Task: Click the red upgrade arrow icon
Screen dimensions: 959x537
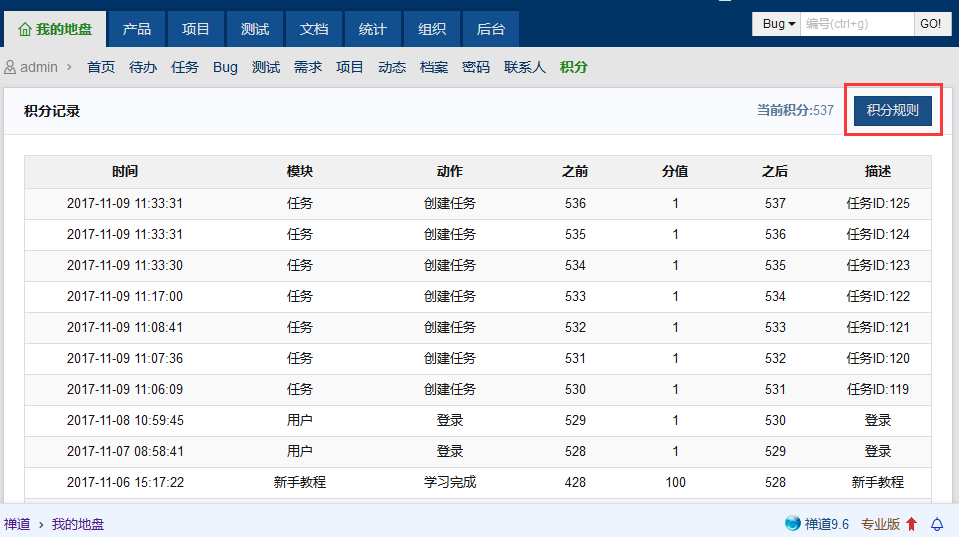Action: click(x=911, y=524)
